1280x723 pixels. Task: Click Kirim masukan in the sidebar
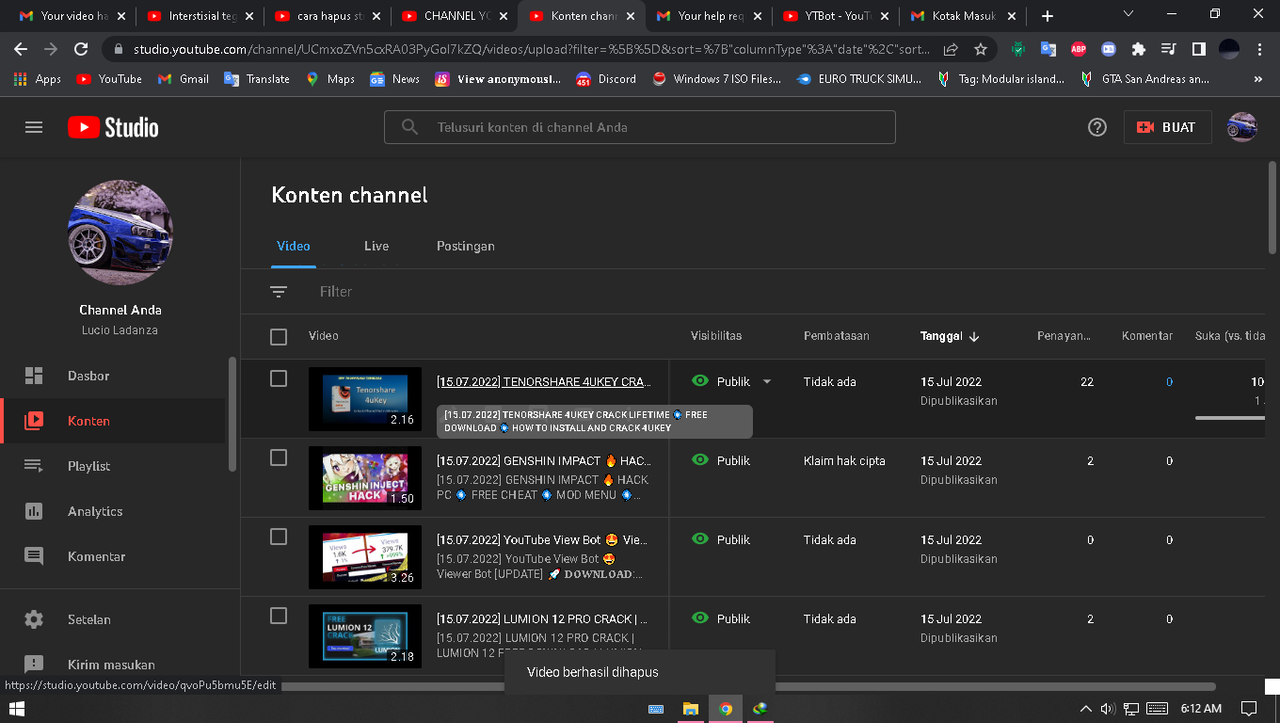click(113, 664)
